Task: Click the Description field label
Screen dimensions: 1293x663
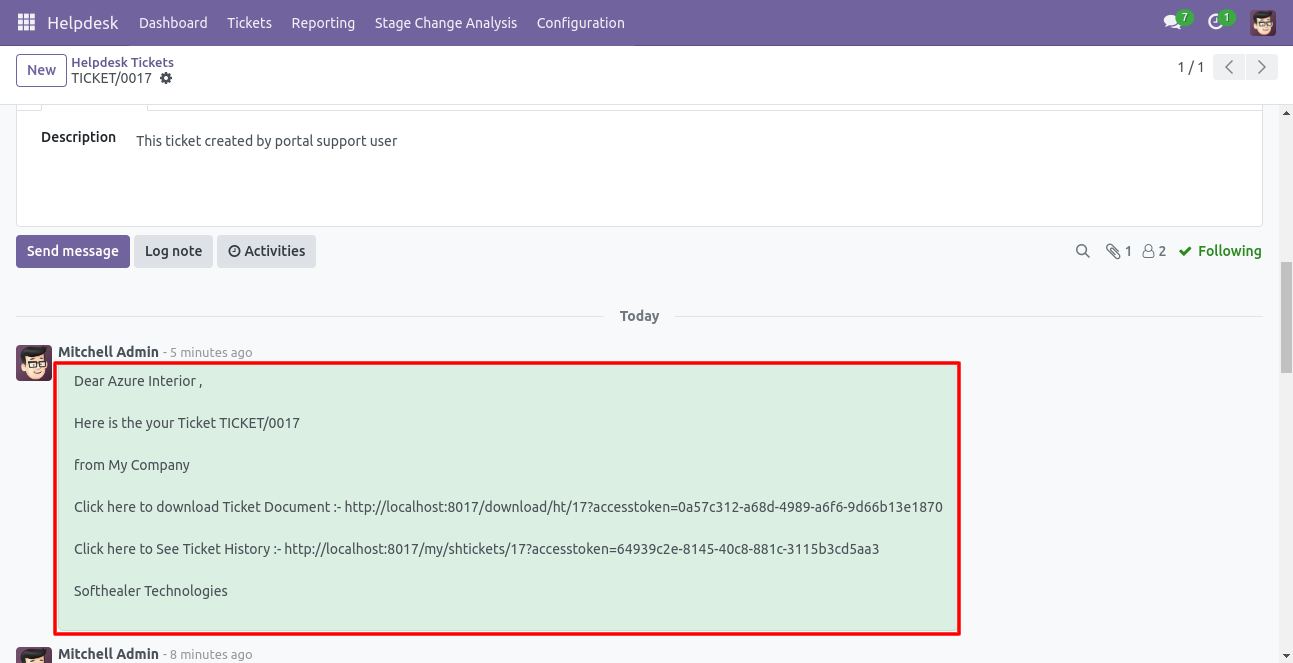Action: (78, 137)
